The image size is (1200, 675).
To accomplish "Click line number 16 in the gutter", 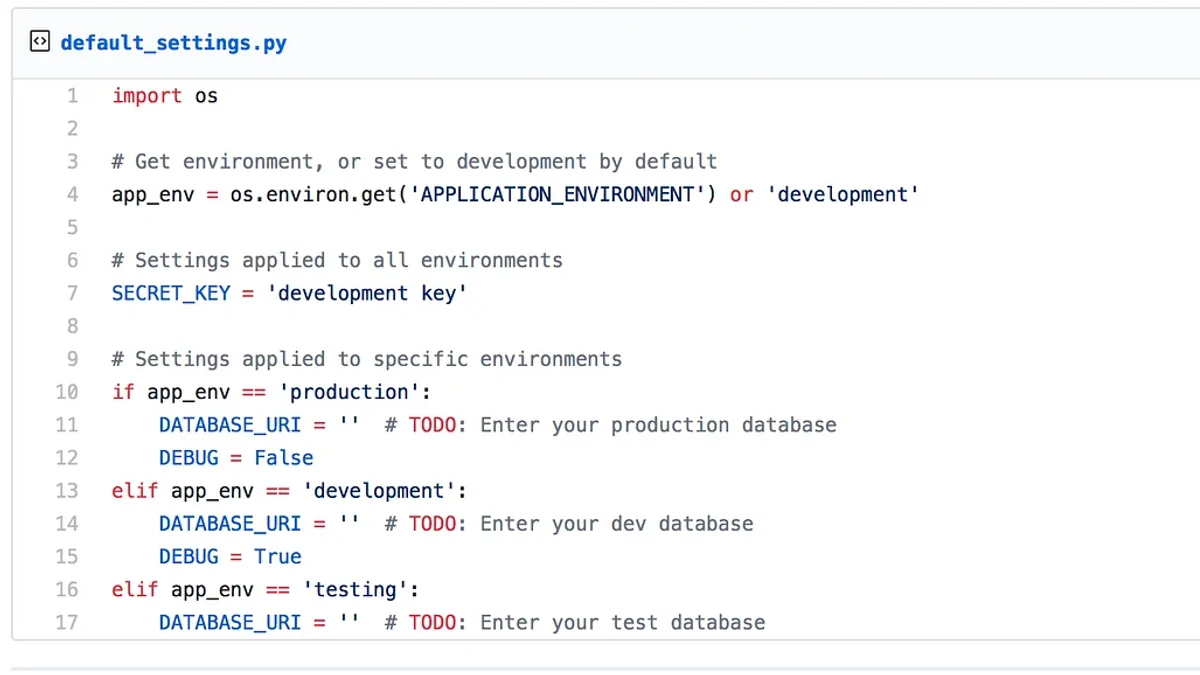I will pos(67,590).
